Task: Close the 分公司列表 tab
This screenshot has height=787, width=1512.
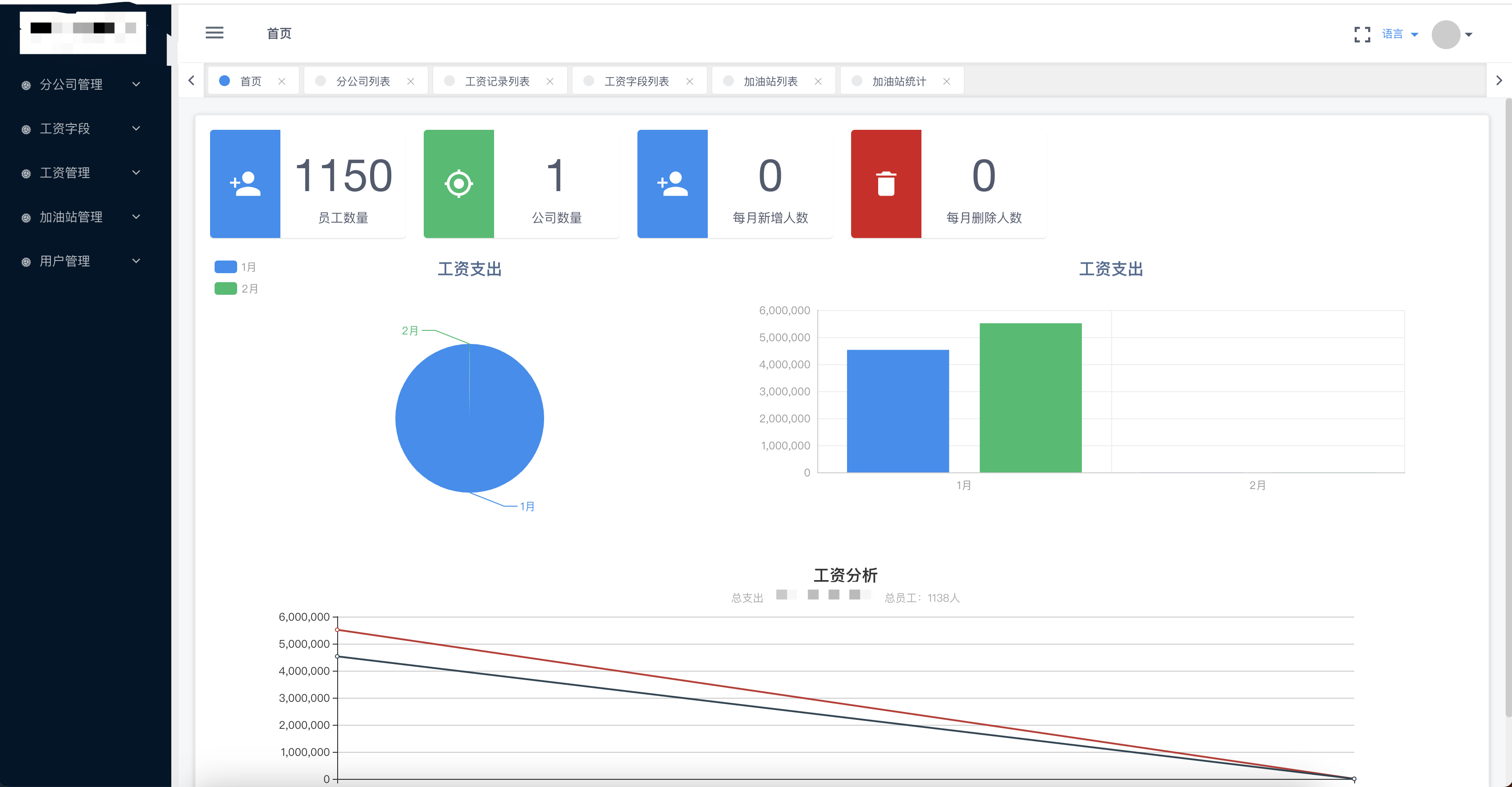Action: click(x=411, y=81)
